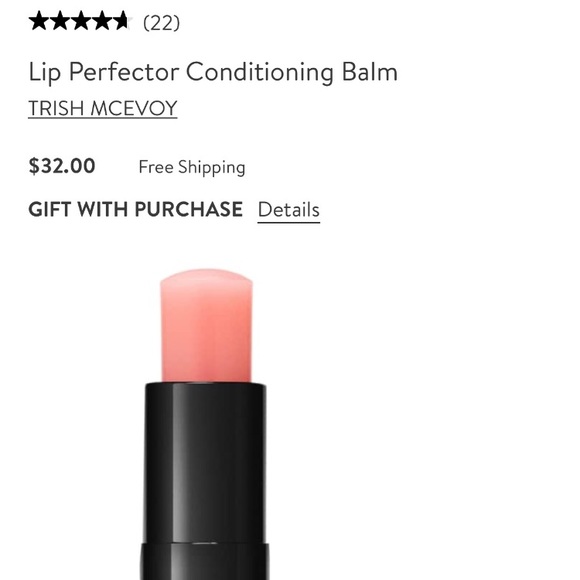Click the Free Shipping label
Viewport: 580px width, 580px height.
pos(192,167)
